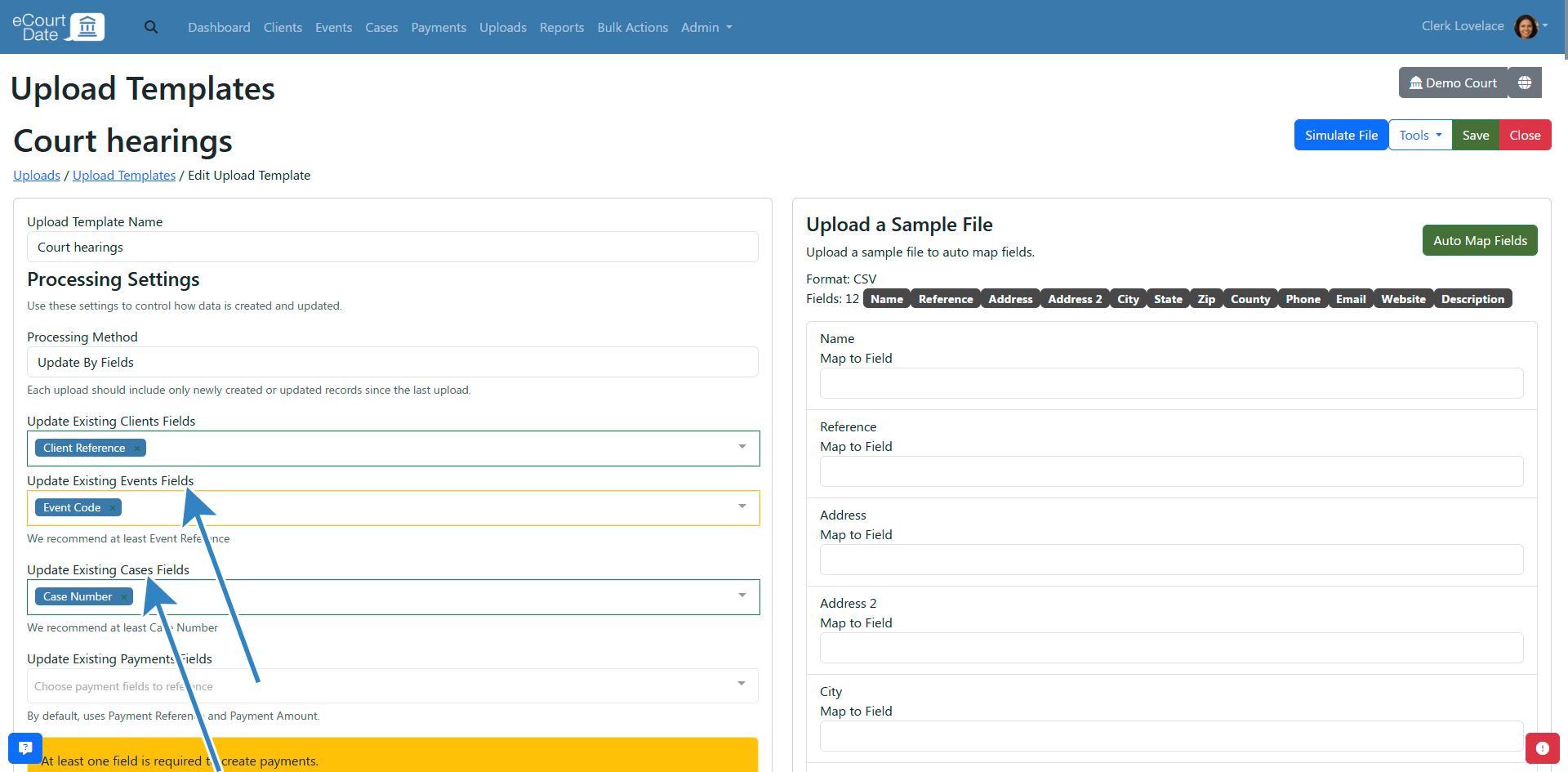Click the red Close button
Viewport: 1568px width, 772px height.
point(1525,135)
